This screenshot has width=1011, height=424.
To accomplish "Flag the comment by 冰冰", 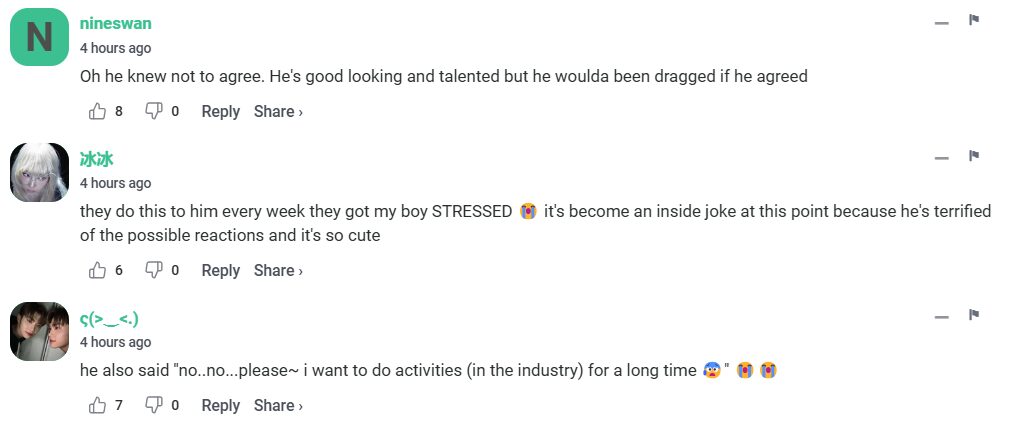I will (x=973, y=156).
